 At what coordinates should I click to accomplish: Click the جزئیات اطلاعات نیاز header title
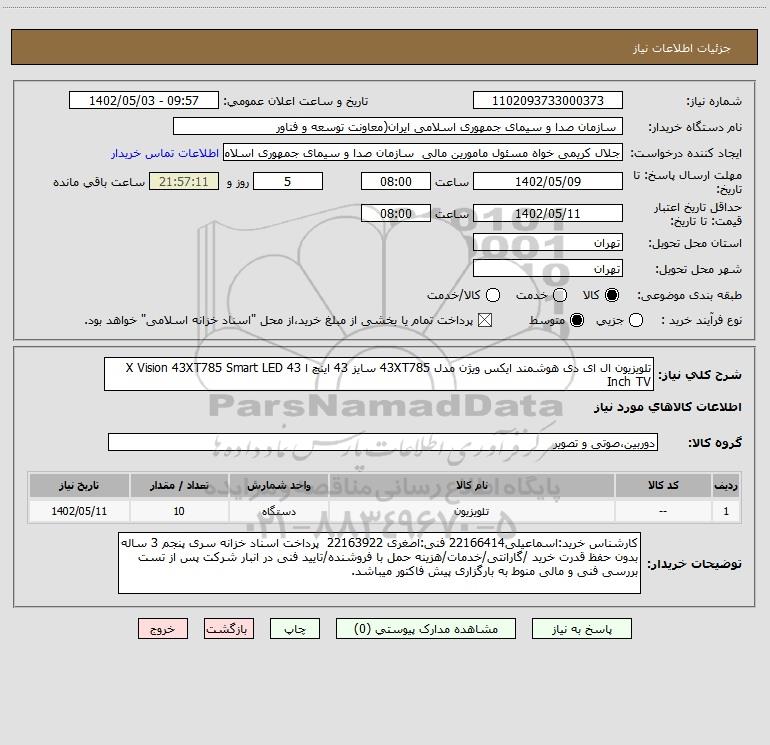click(681, 48)
